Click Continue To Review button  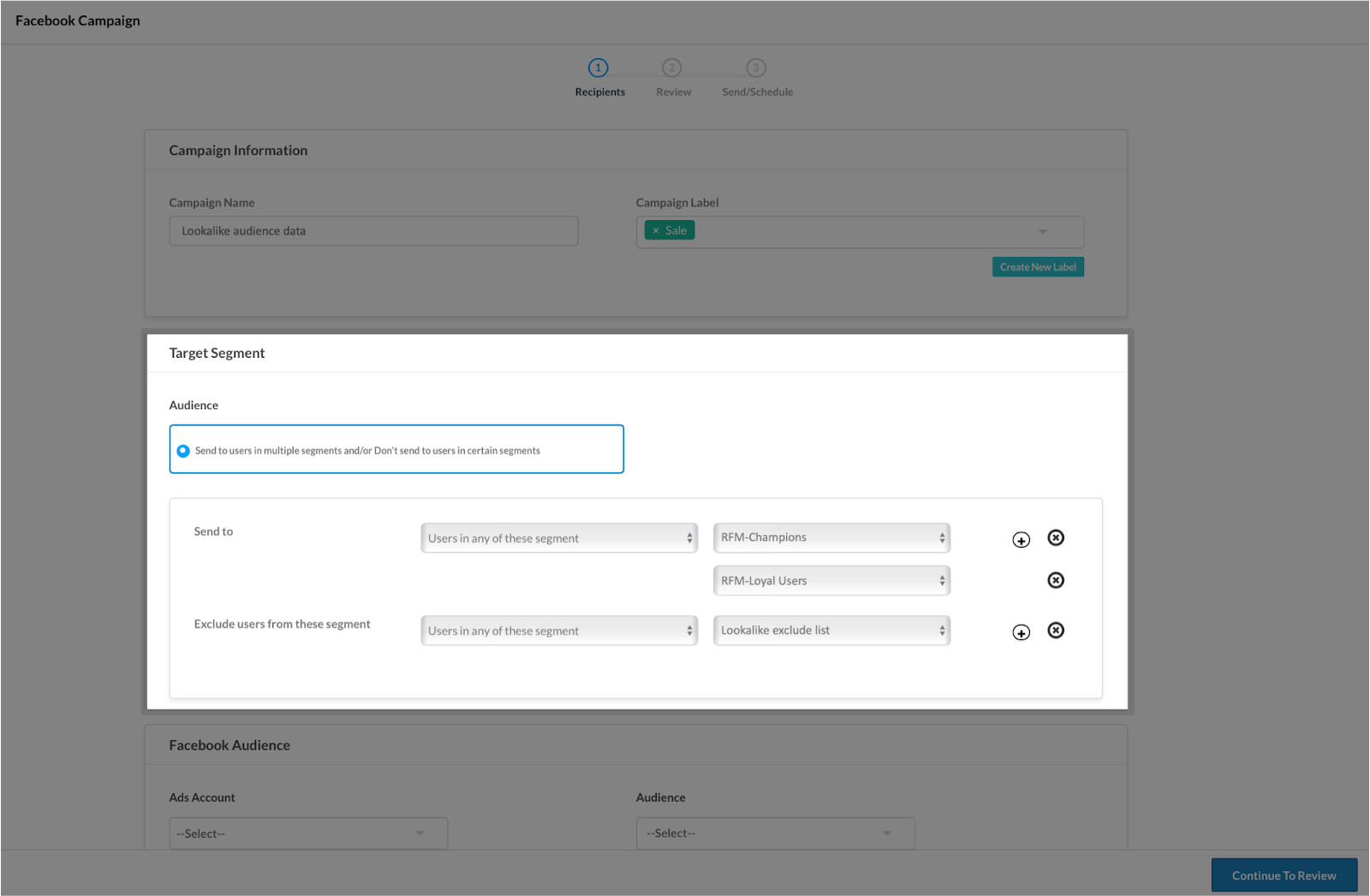coord(1284,875)
